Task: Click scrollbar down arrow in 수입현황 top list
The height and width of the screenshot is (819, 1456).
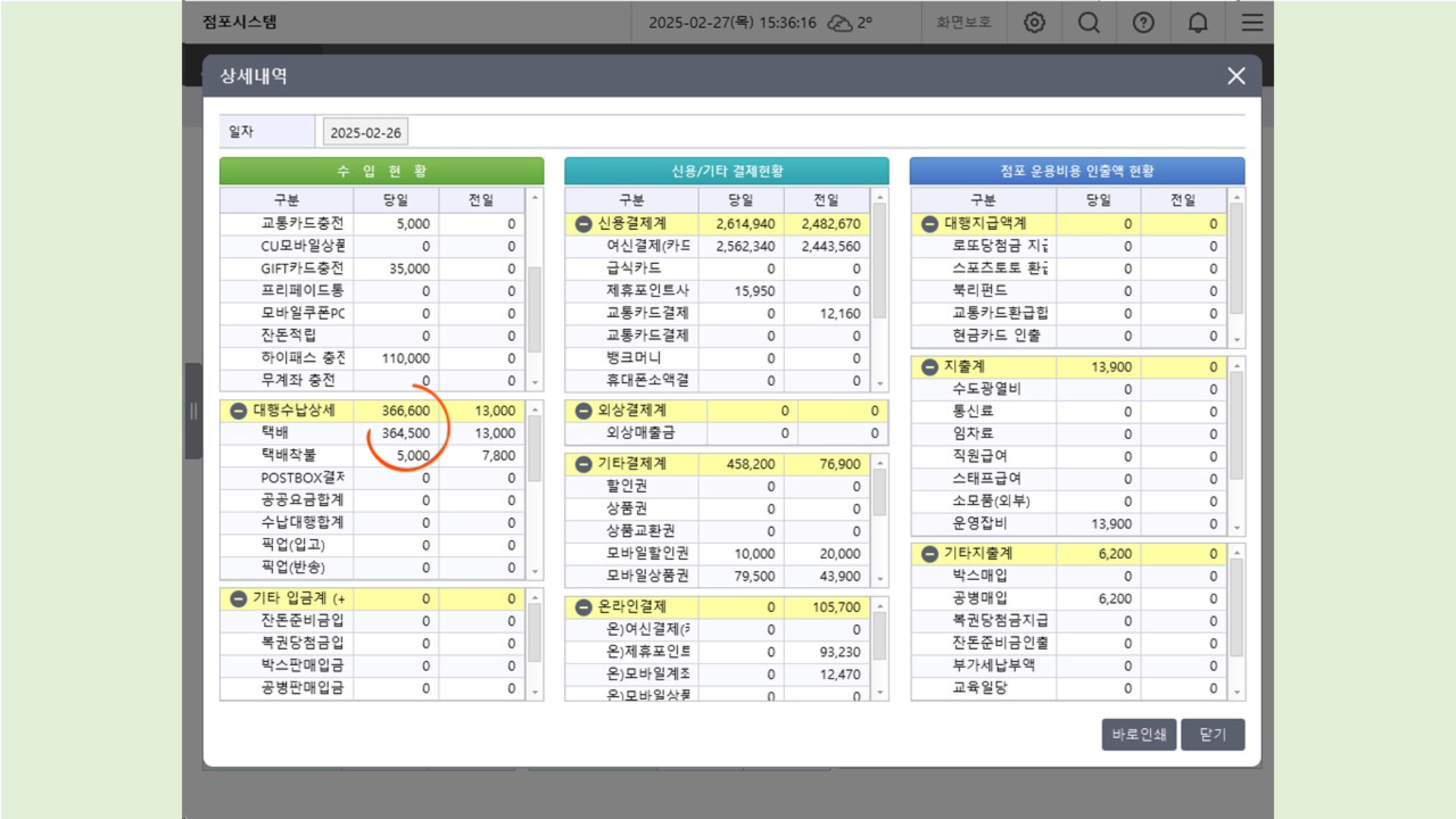Action: [x=535, y=382]
